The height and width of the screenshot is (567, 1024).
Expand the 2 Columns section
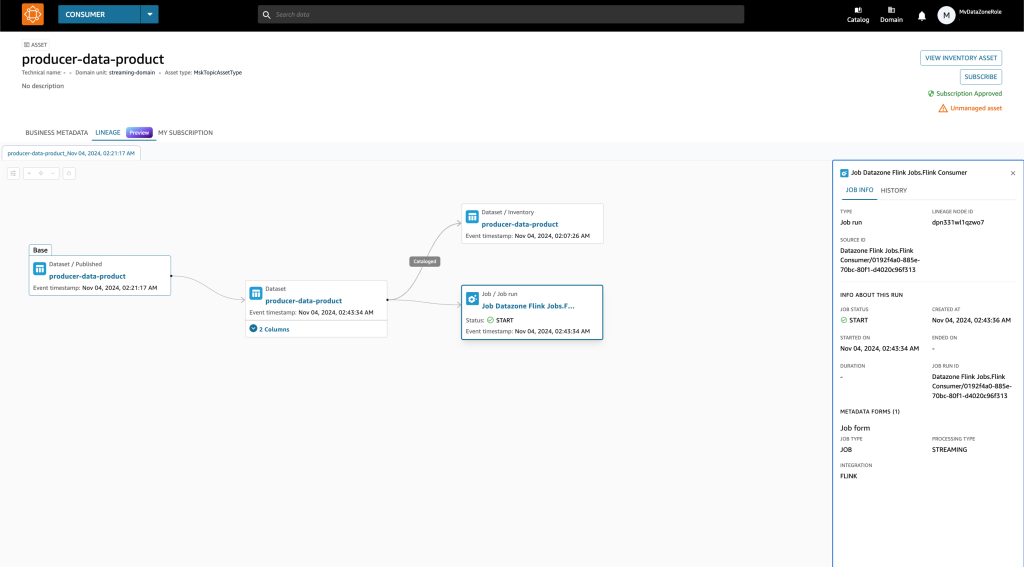[269, 329]
